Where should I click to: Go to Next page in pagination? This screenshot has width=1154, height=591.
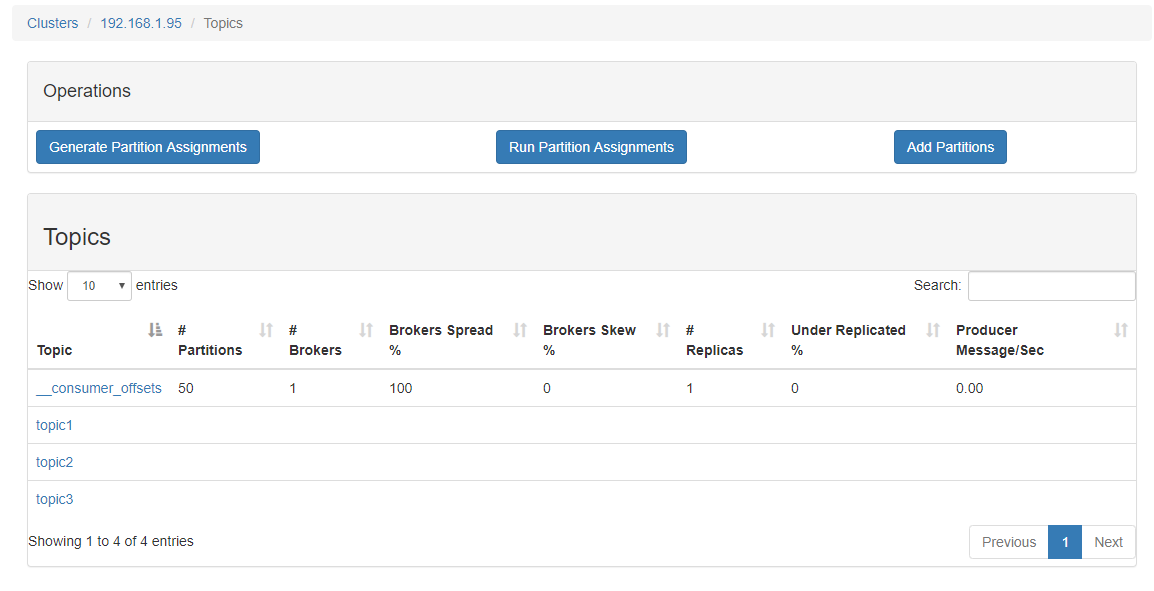tap(1108, 542)
